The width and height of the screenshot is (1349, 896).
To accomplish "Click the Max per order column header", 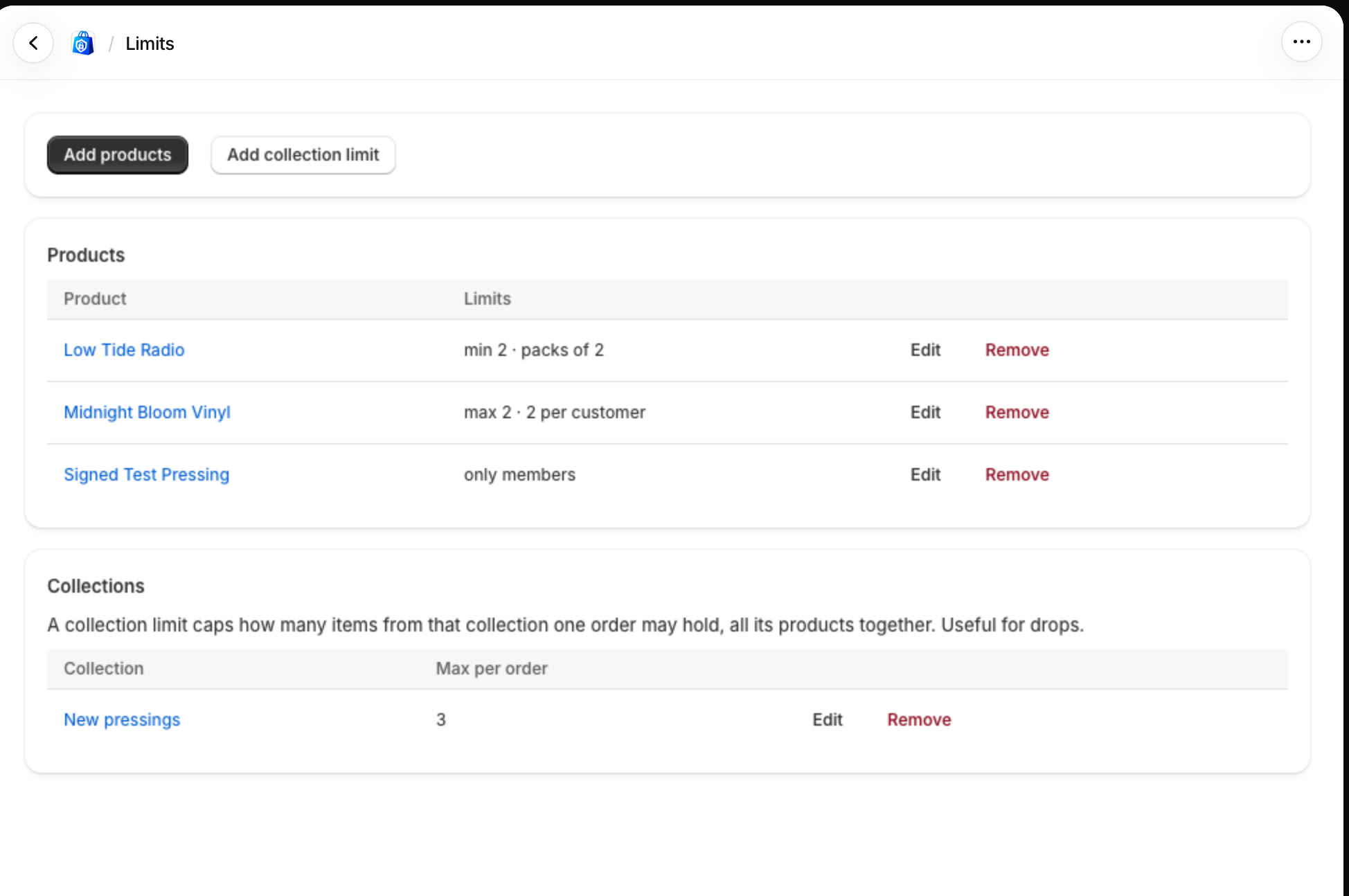I will point(491,668).
